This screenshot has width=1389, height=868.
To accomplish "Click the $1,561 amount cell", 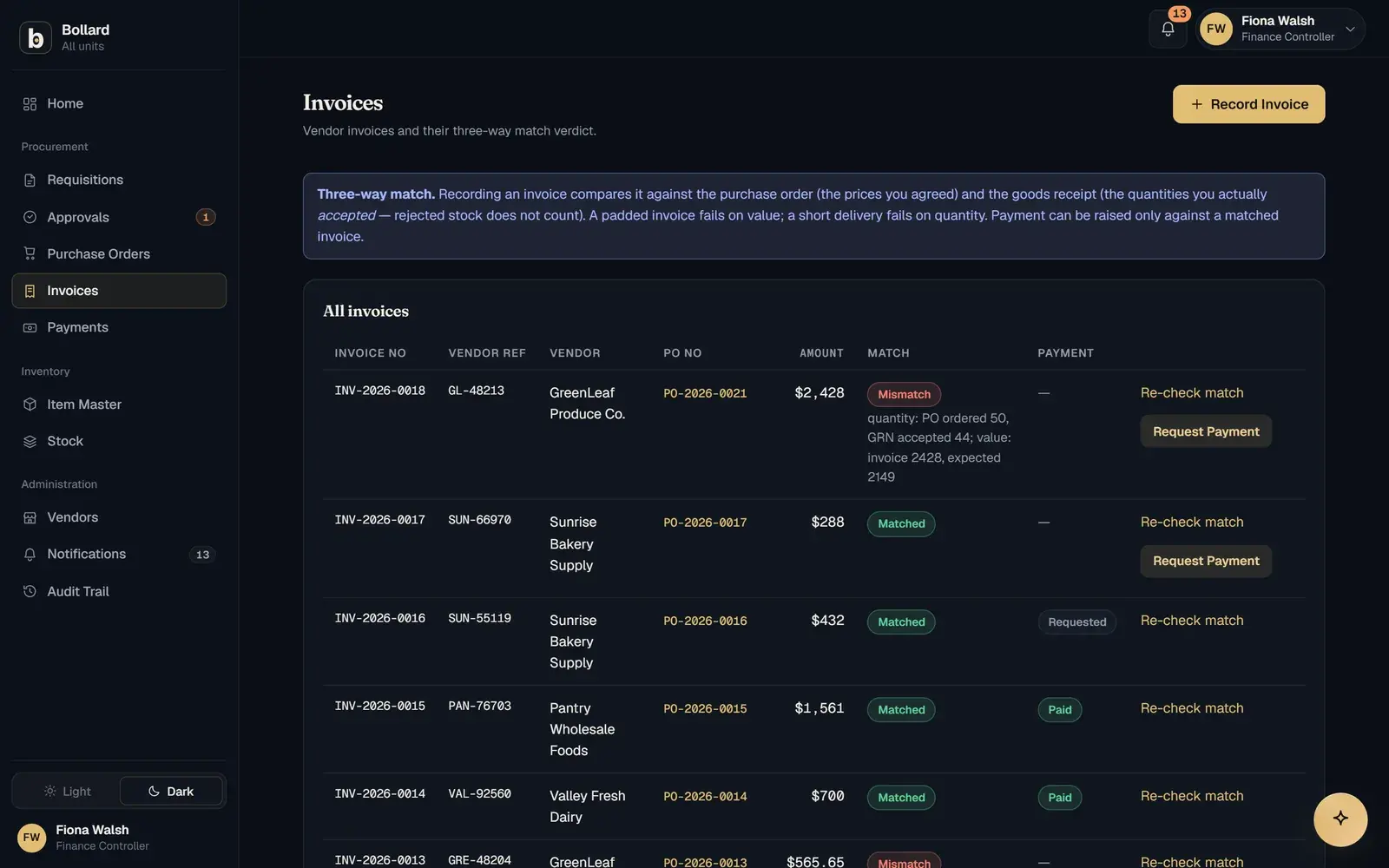I will click(x=819, y=708).
